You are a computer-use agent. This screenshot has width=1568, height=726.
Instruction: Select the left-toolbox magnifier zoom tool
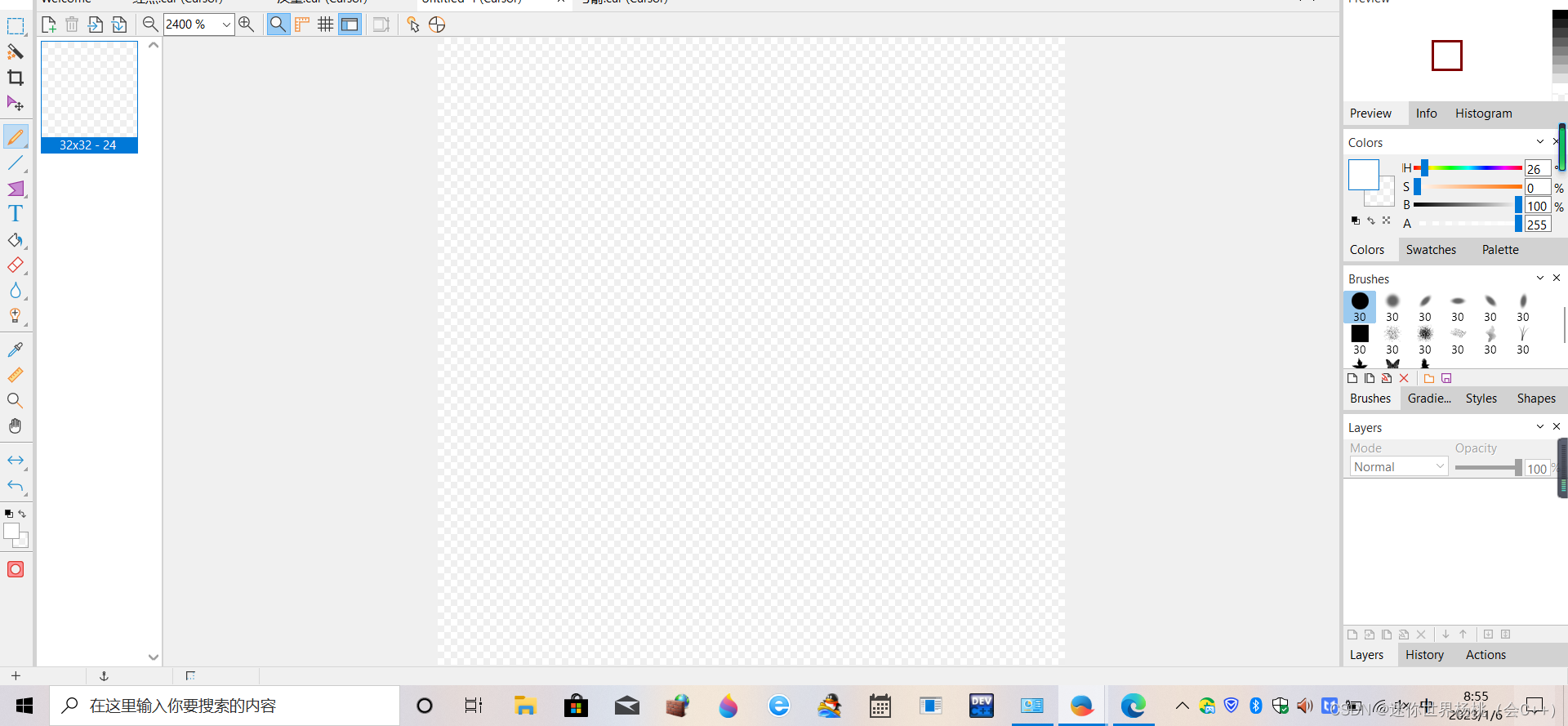pyautogui.click(x=16, y=400)
